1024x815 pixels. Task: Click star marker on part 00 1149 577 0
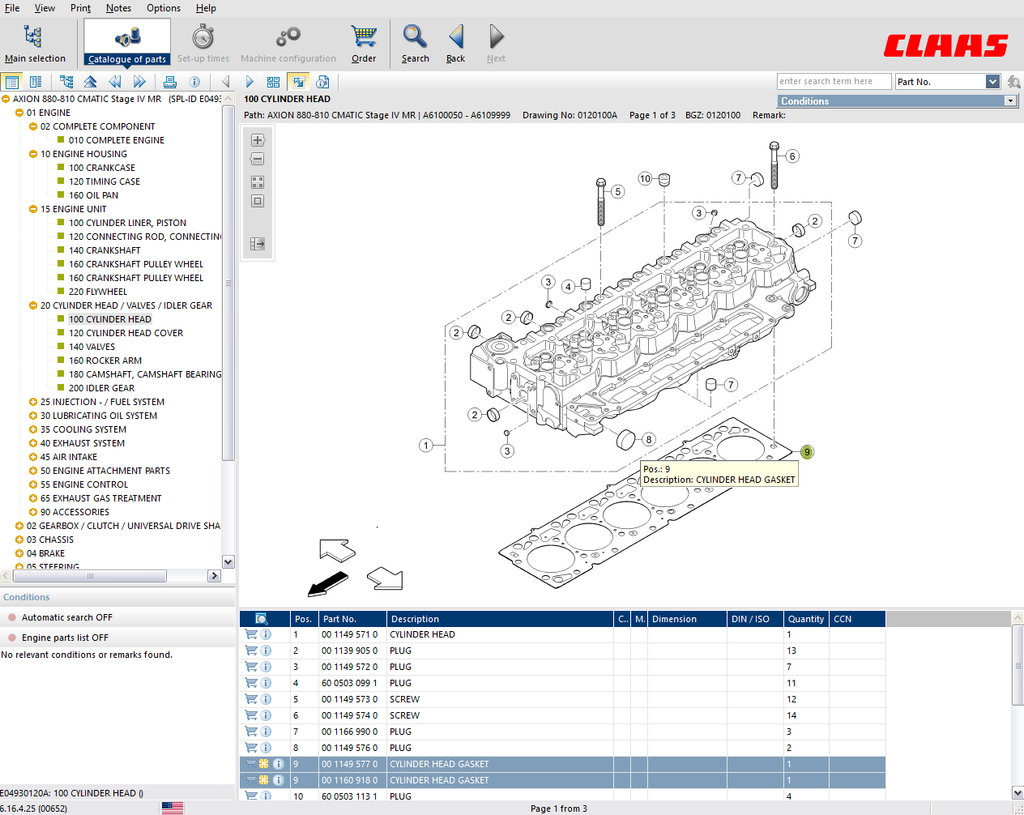264,763
